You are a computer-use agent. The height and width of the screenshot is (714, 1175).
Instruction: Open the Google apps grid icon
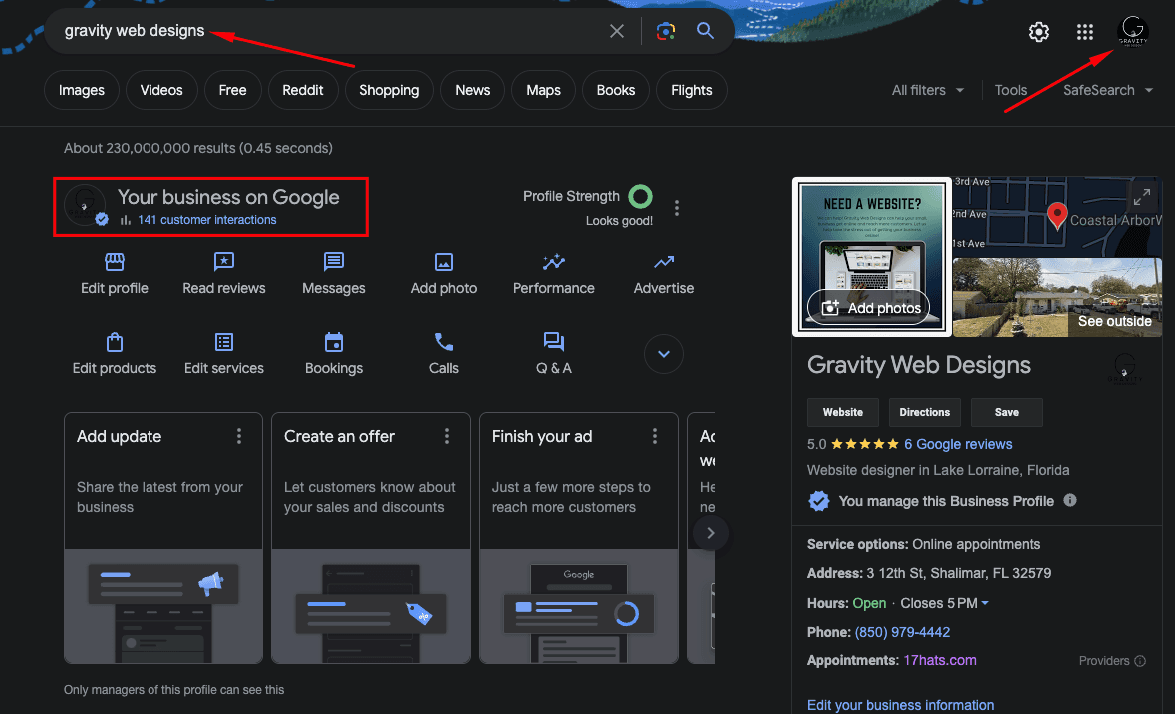(x=1084, y=31)
